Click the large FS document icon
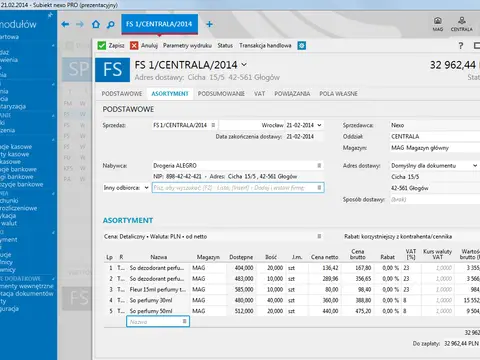This screenshot has width=480, height=360. [113, 70]
